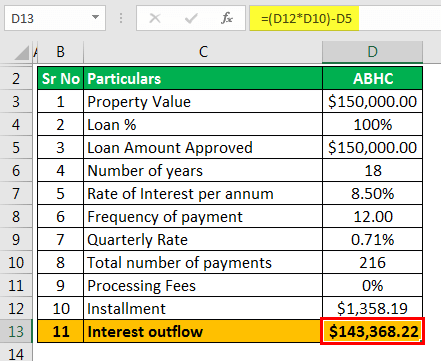Select column D header

372,52
